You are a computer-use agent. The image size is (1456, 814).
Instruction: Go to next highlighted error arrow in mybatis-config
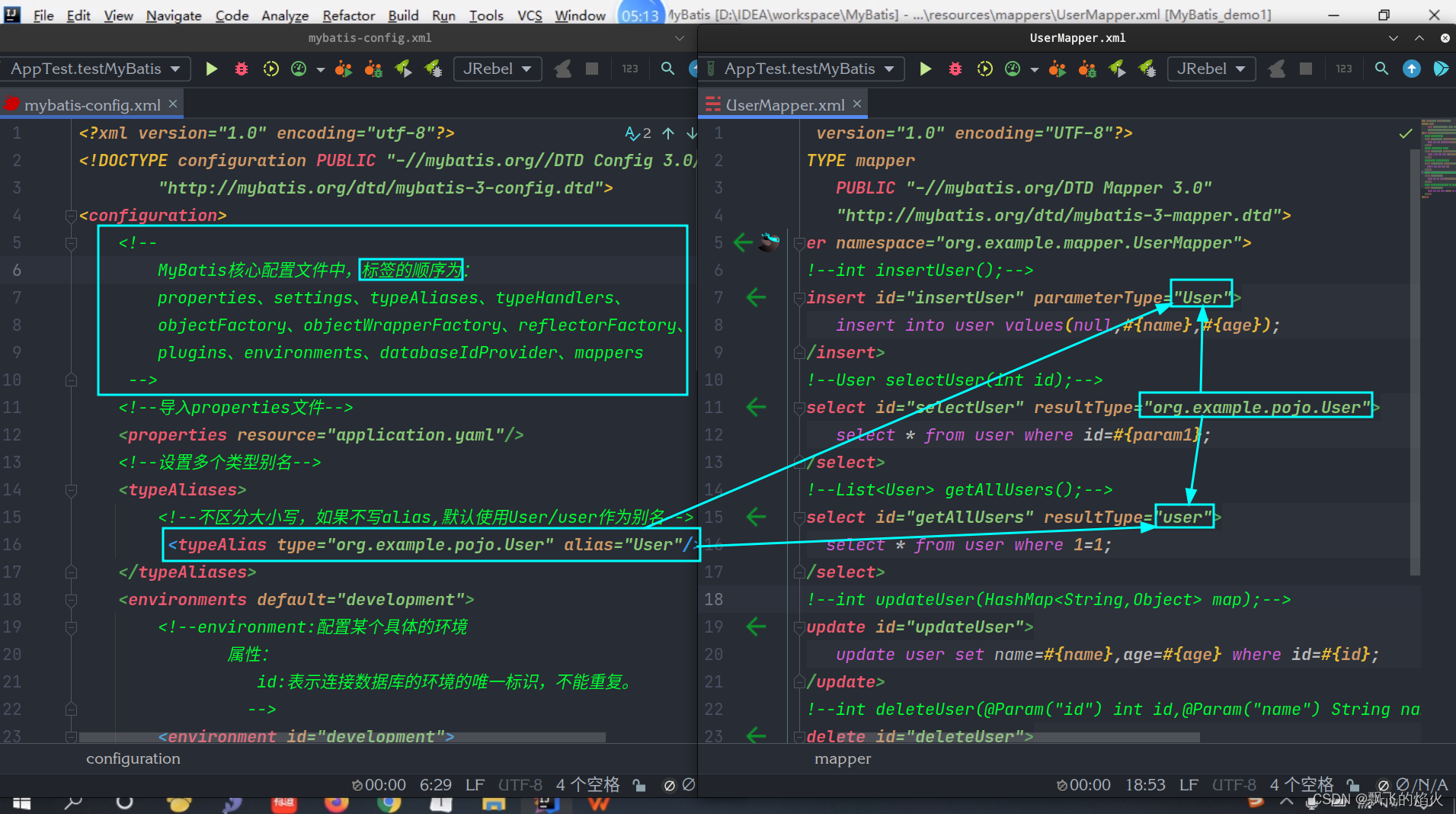(x=691, y=133)
